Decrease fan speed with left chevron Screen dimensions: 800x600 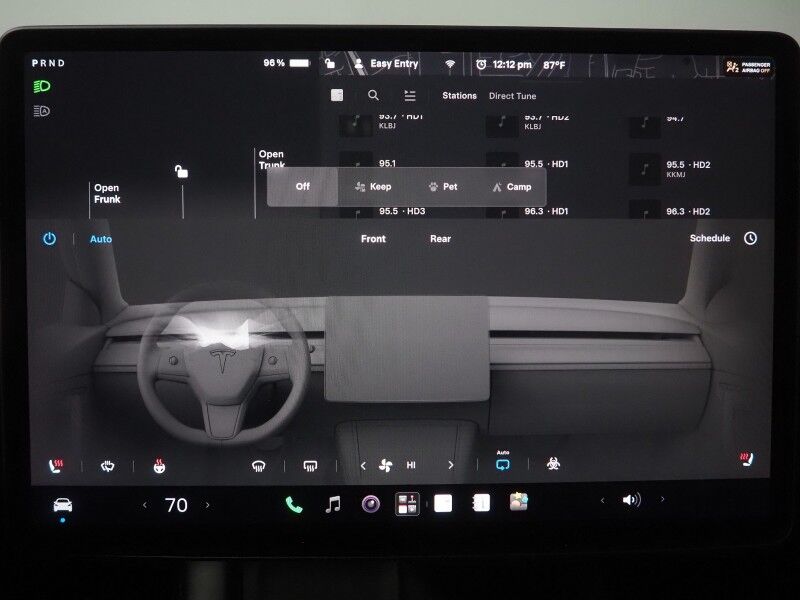363,465
